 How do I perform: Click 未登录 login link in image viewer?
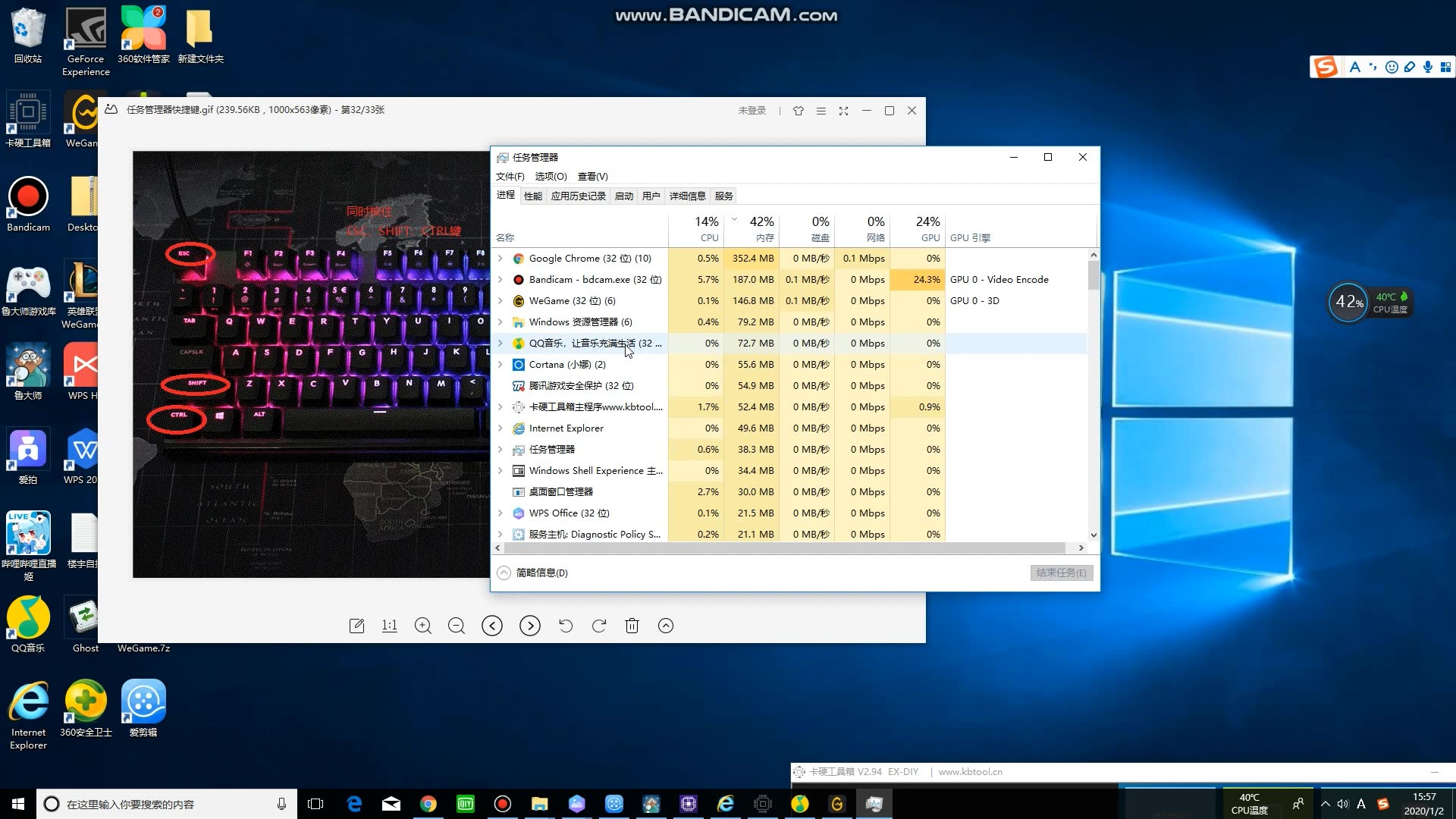point(752,111)
